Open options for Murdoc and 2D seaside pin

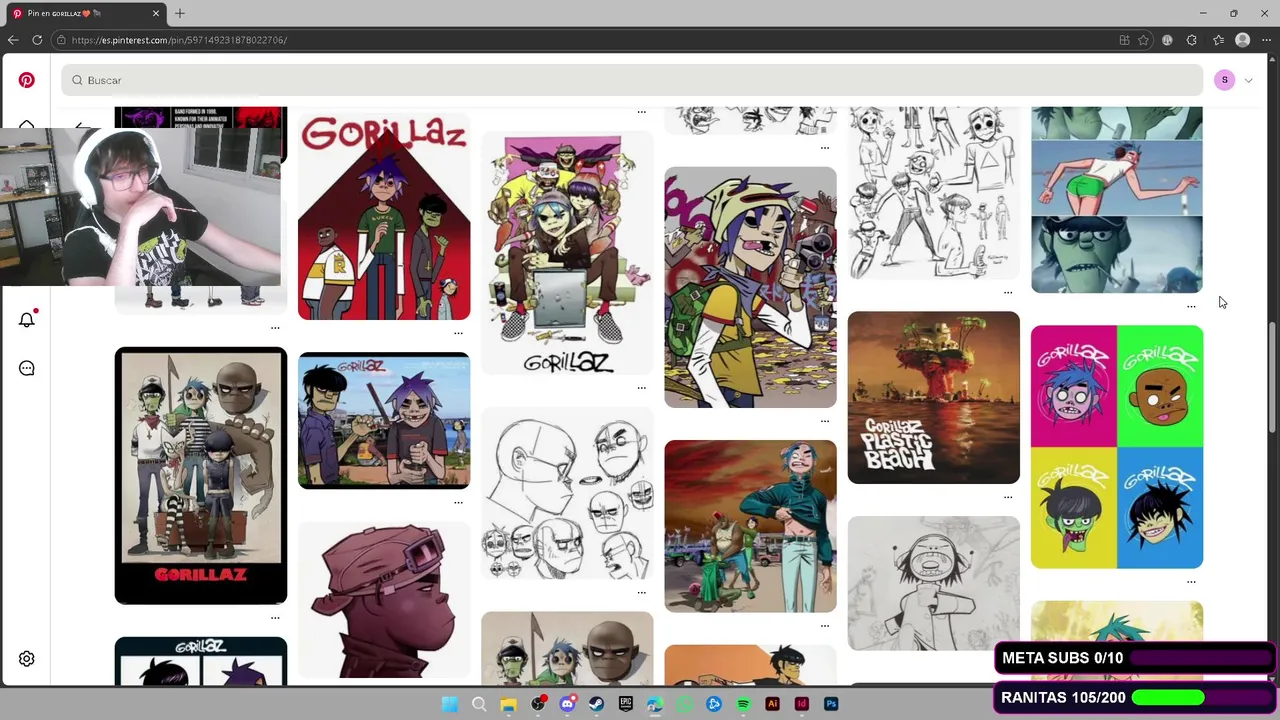click(x=458, y=502)
